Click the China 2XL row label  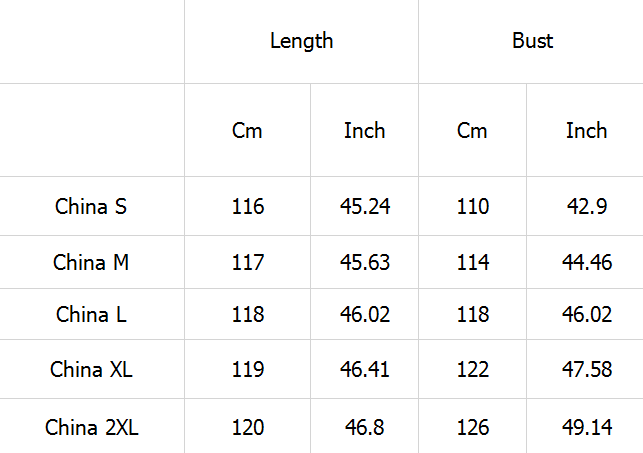coord(91,428)
